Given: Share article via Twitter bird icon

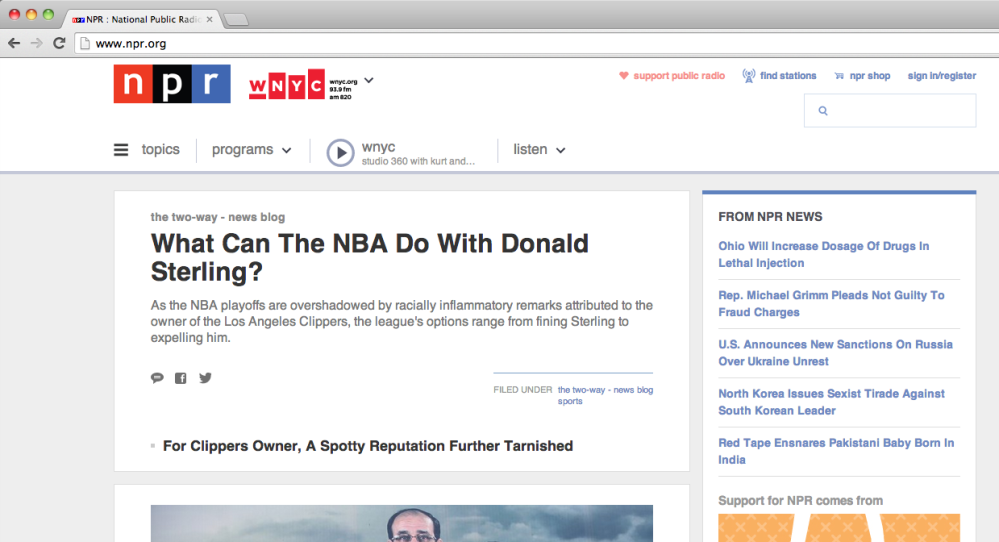Looking at the screenshot, I should pos(205,378).
